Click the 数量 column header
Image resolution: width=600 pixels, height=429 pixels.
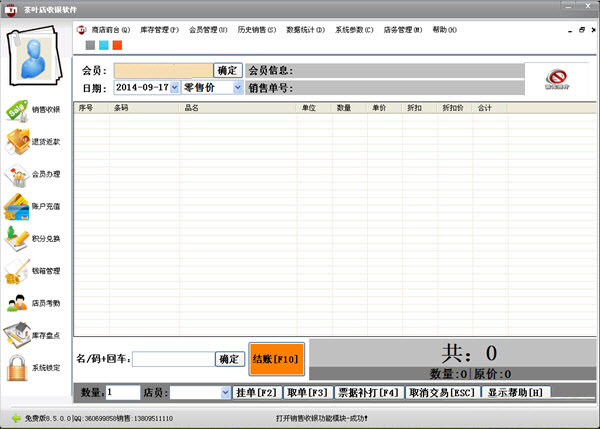coord(349,108)
